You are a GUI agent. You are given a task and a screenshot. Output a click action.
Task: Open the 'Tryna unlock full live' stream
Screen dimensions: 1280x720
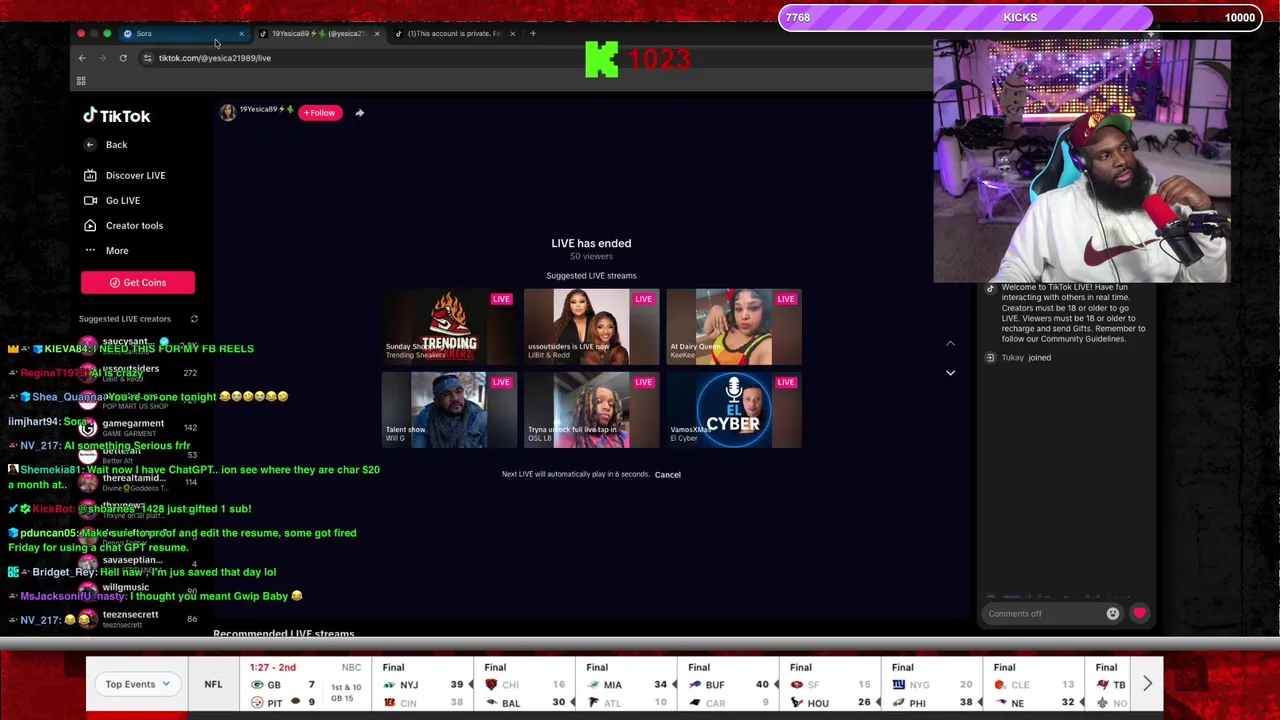(x=591, y=410)
